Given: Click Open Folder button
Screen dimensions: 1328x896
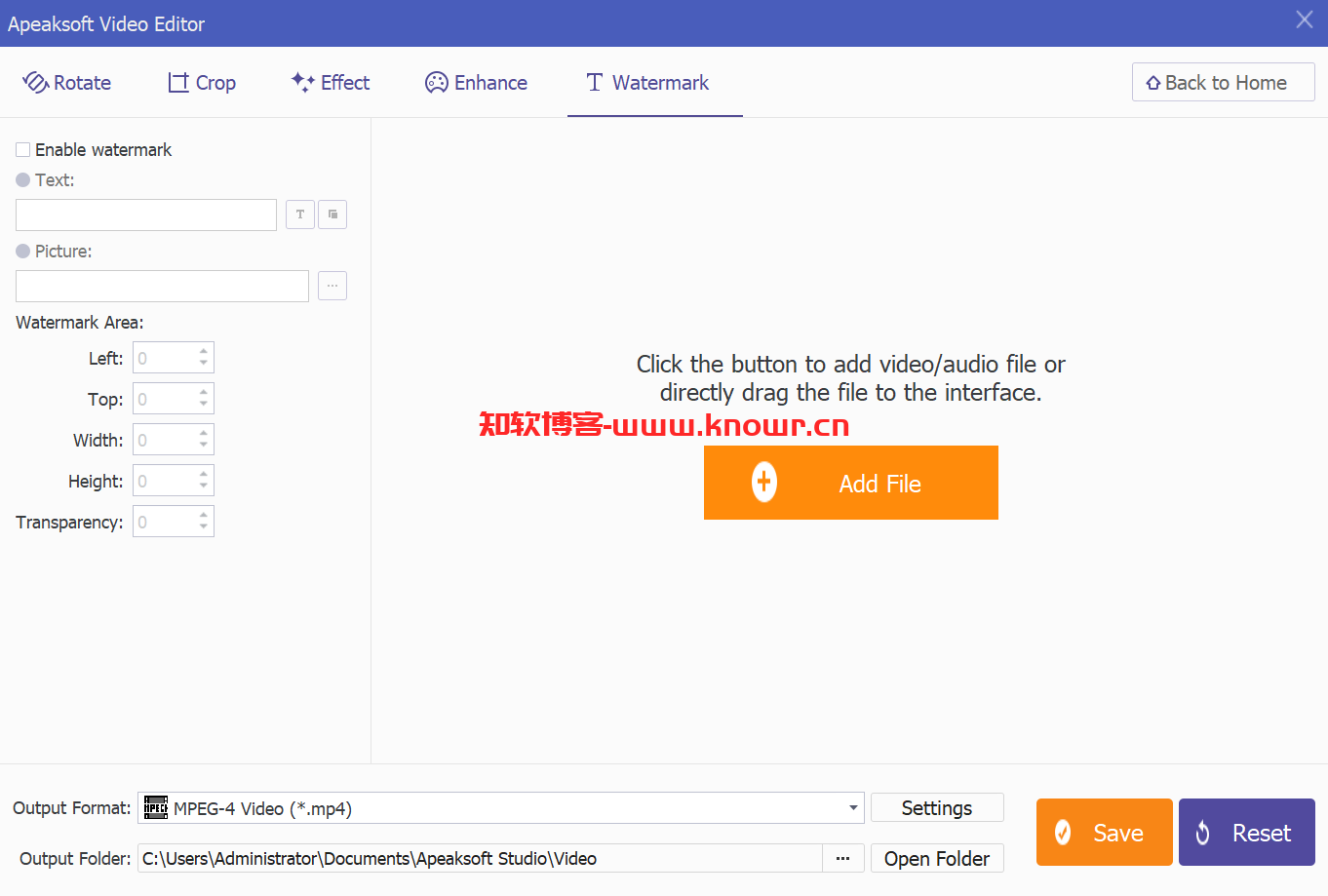Looking at the screenshot, I should pyautogui.click(x=937, y=858).
